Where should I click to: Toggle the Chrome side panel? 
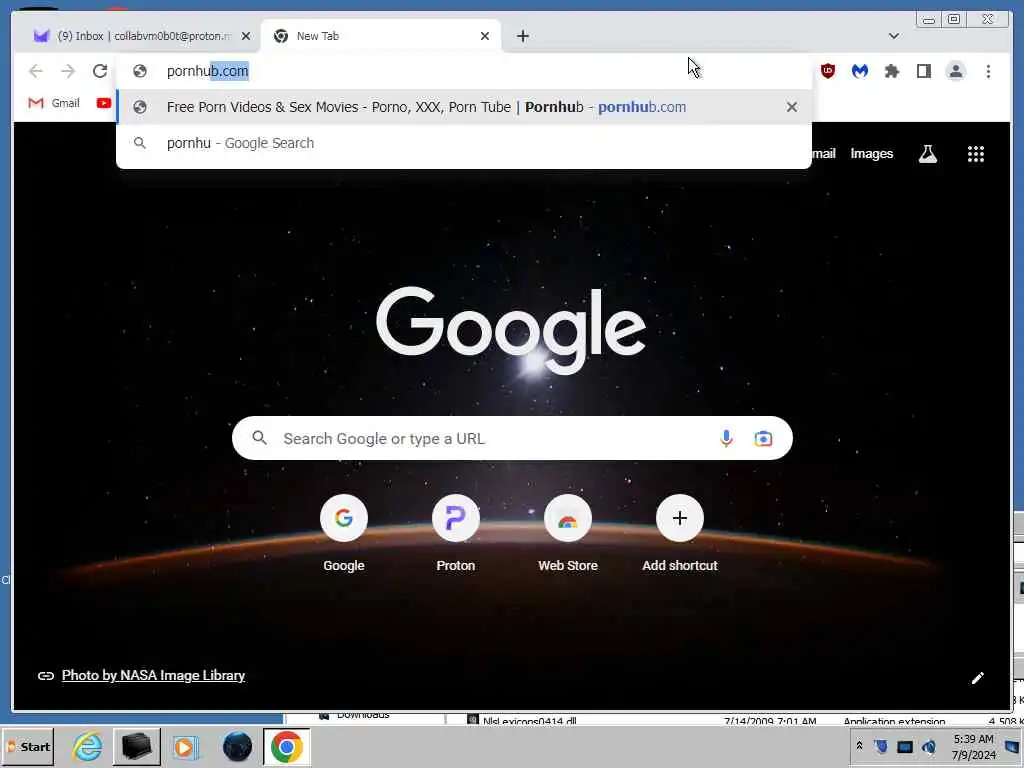tap(923, 71)
